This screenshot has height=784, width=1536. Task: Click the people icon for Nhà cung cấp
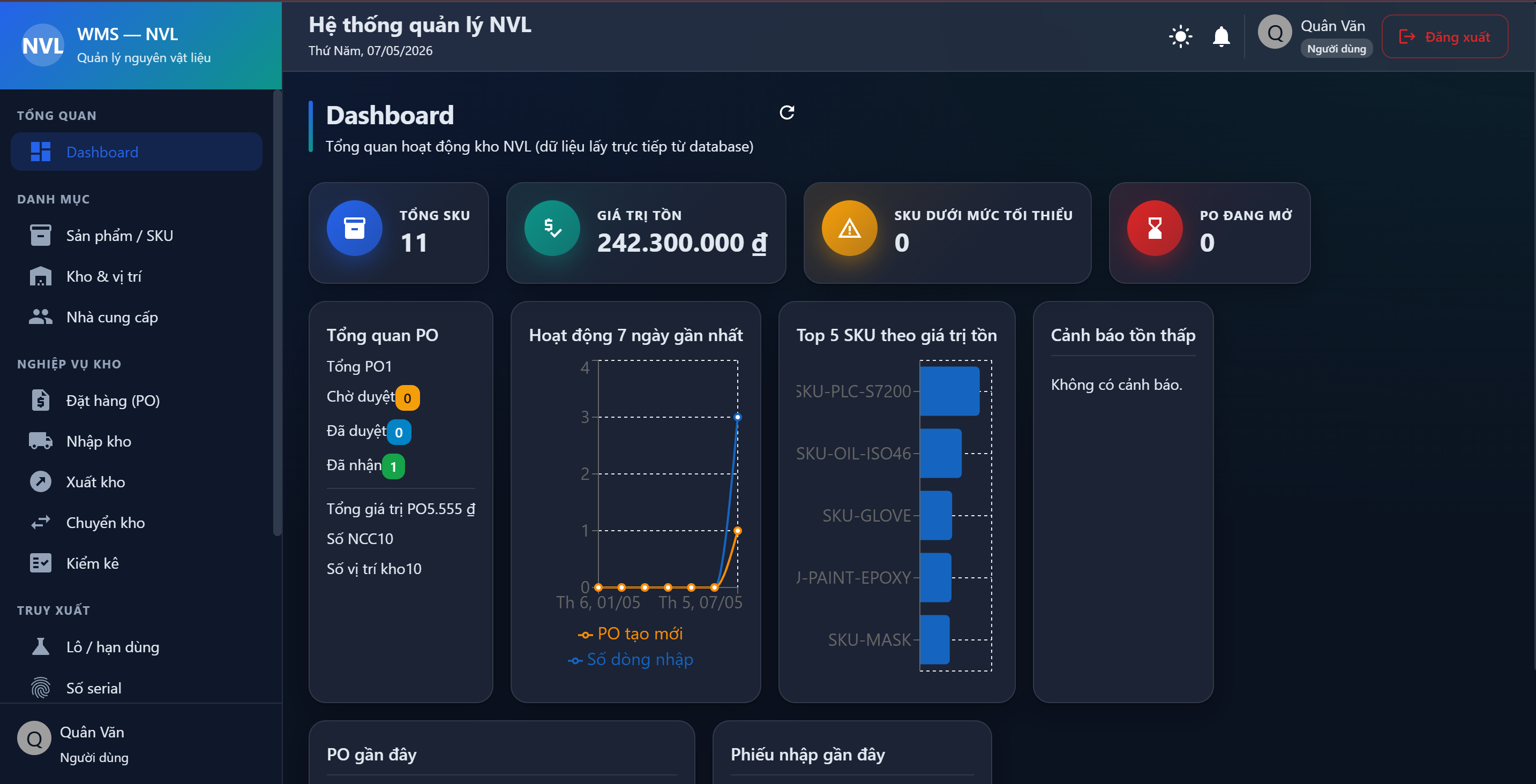(41, 316)
